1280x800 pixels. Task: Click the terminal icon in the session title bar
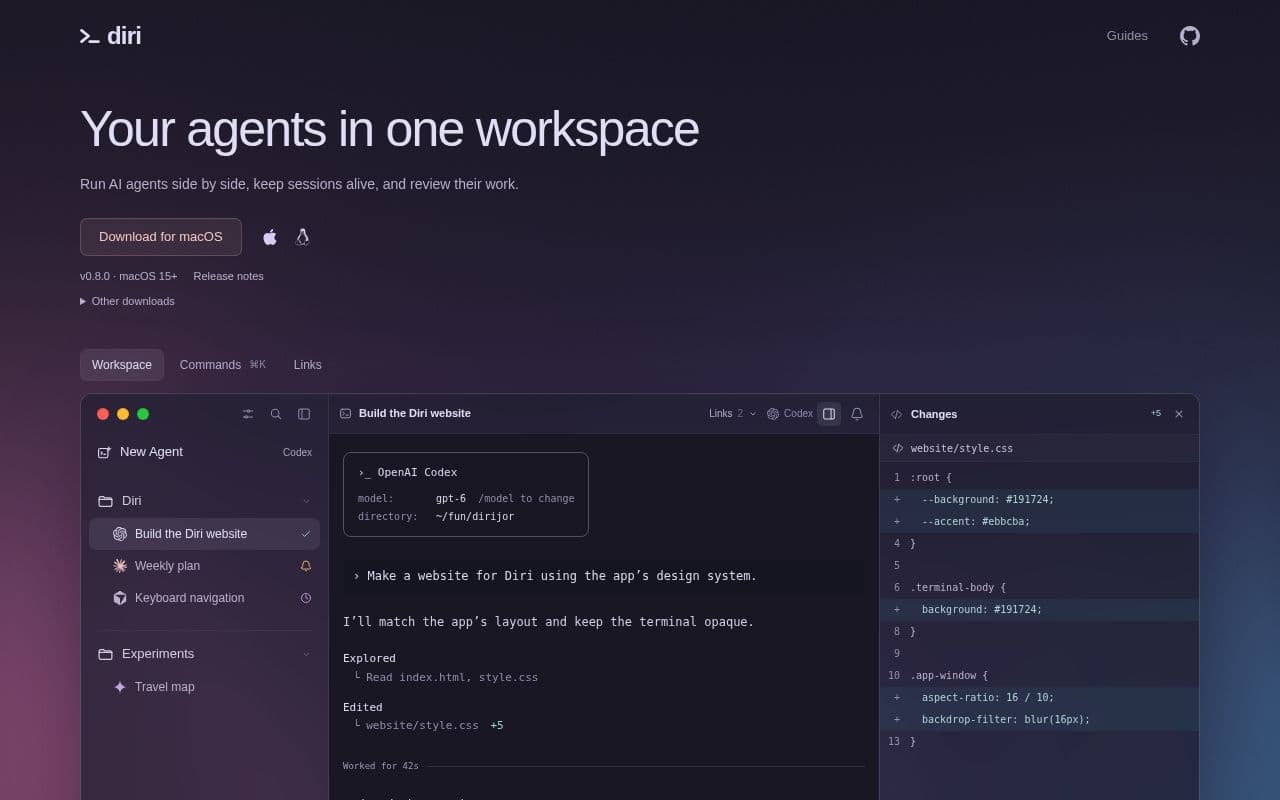click(x=345, y=414)
